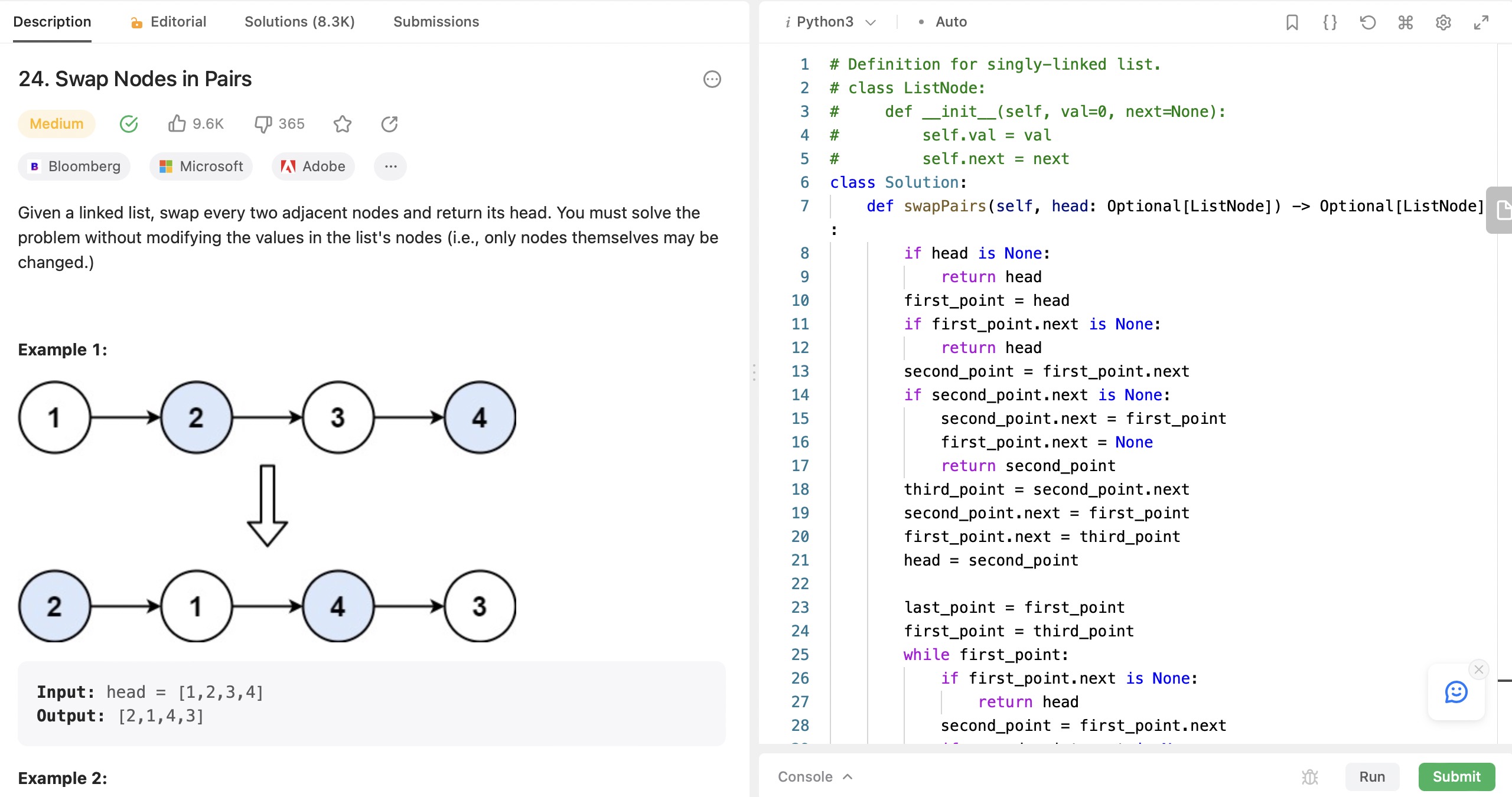Open editor settings gear icon
Viewport: 1512px width, 797px height.
pyautogui.click(x=1443, y=22)
